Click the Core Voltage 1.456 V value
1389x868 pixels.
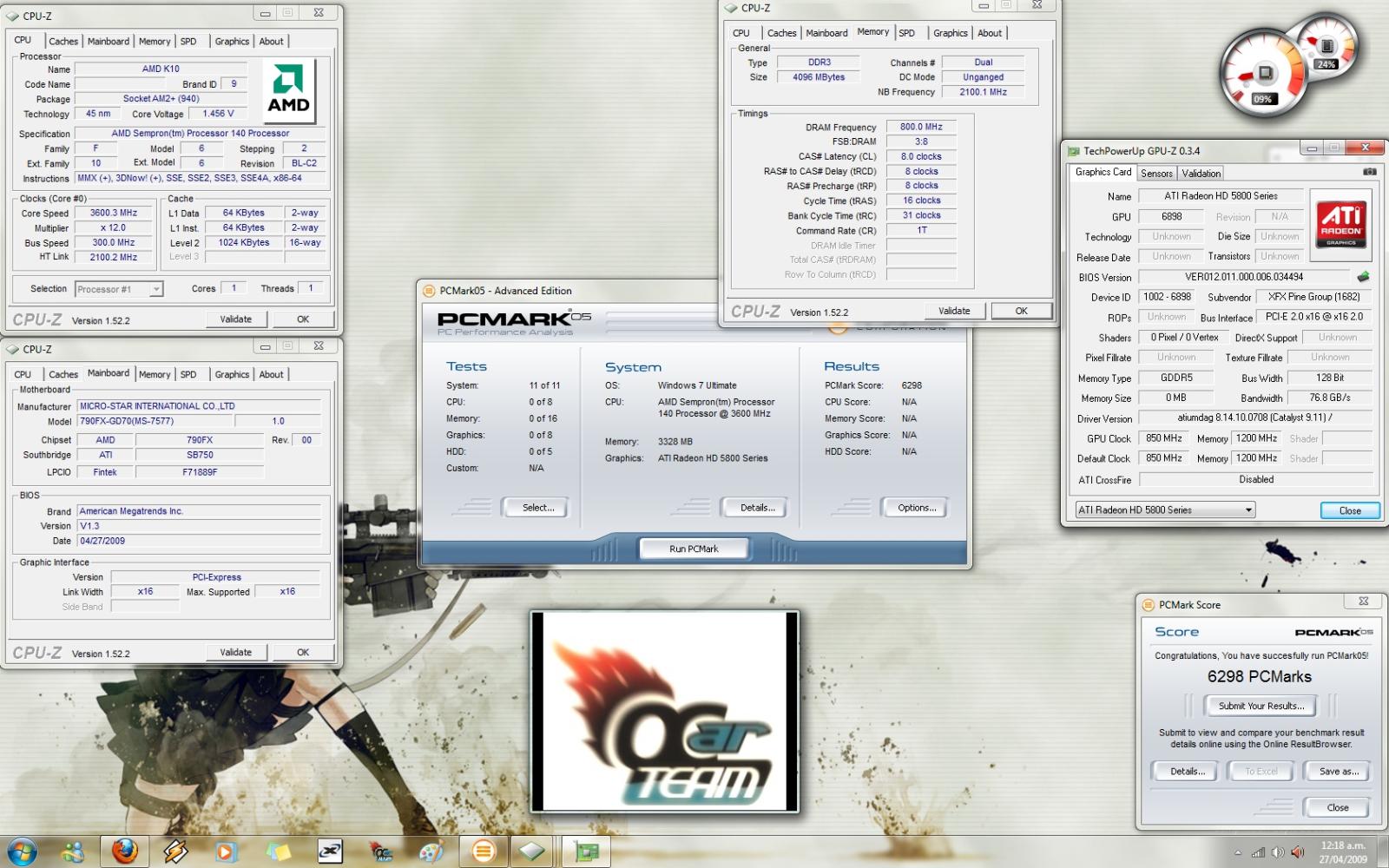click(218, 114)
